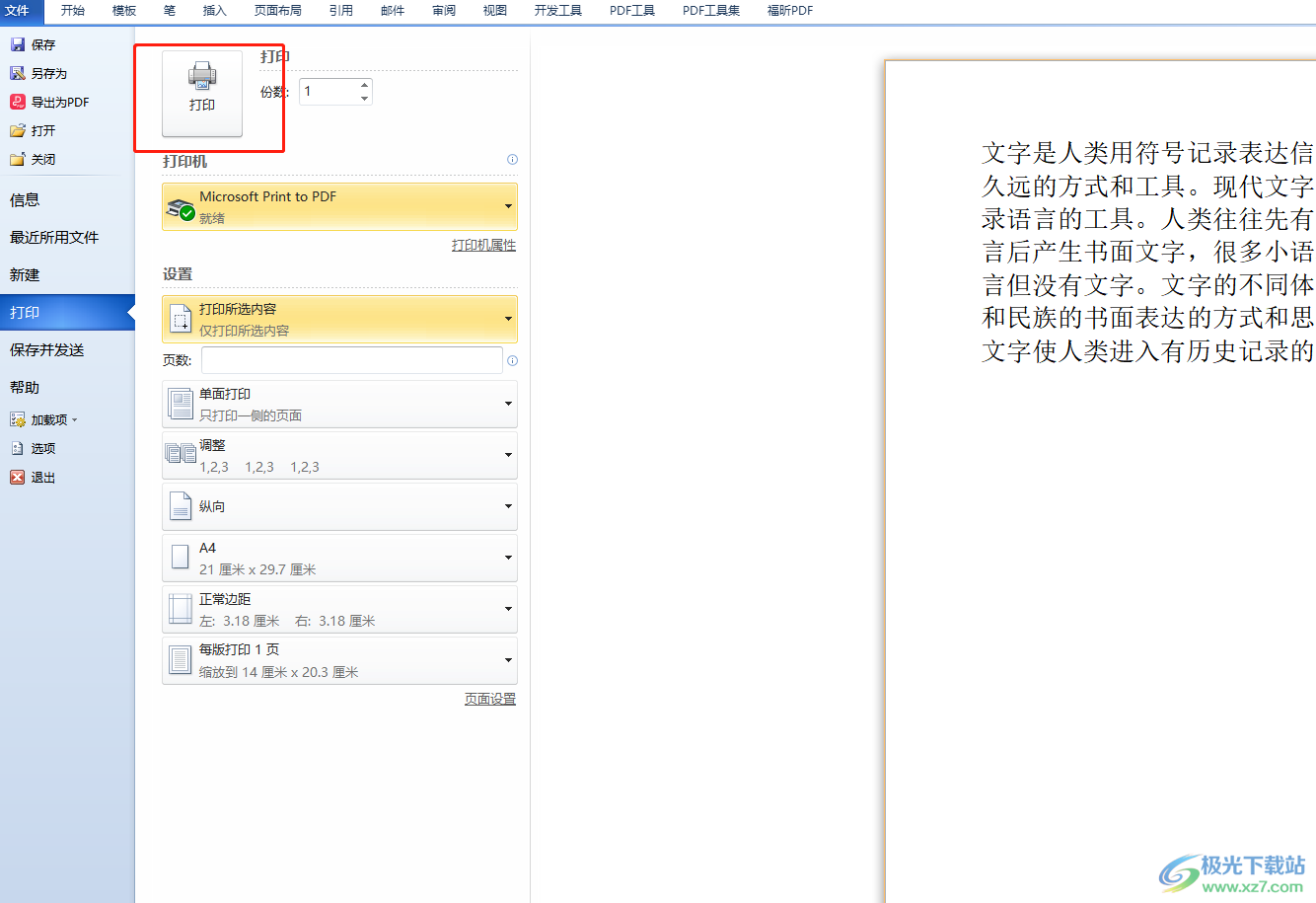Click the print selection icon

181,319
